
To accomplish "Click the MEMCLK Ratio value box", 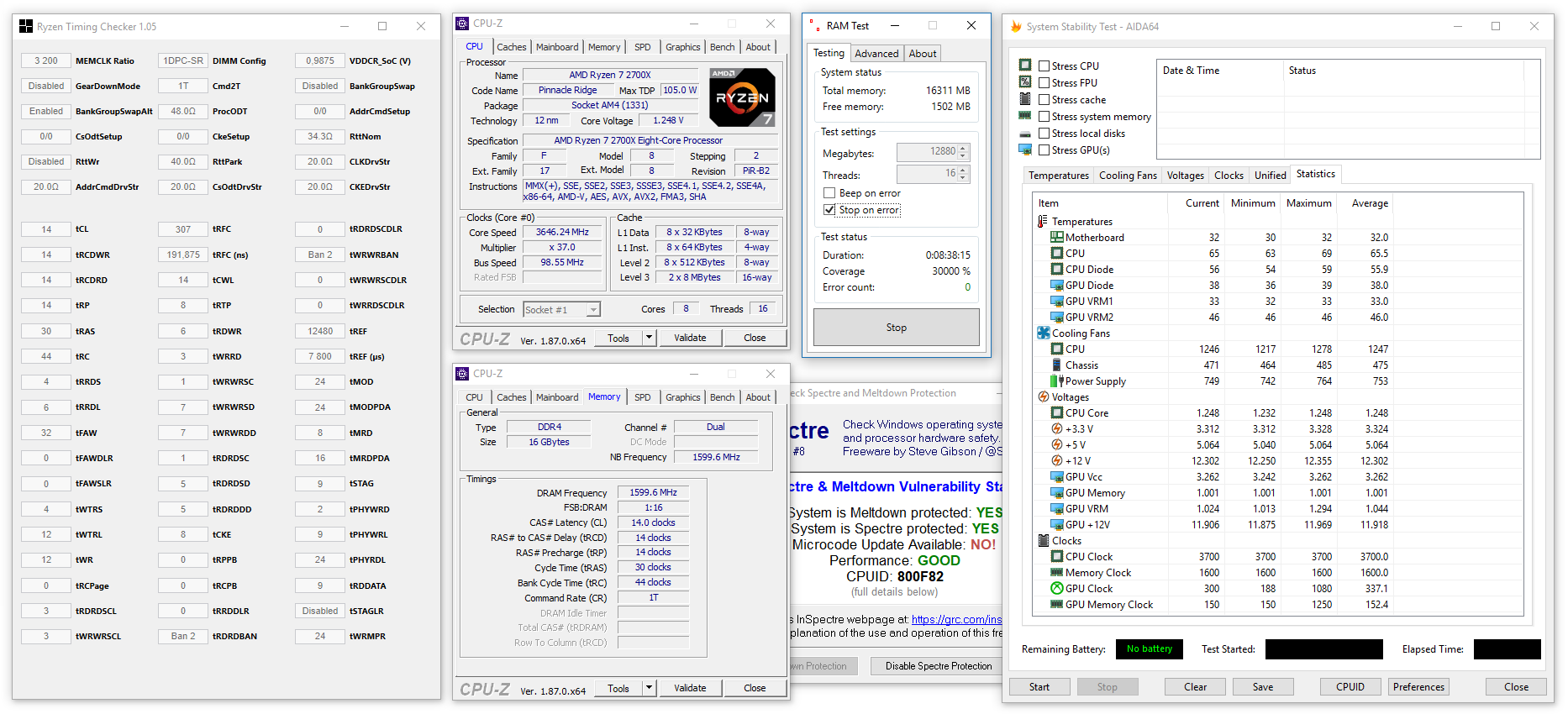I will (x=46, y=60).
